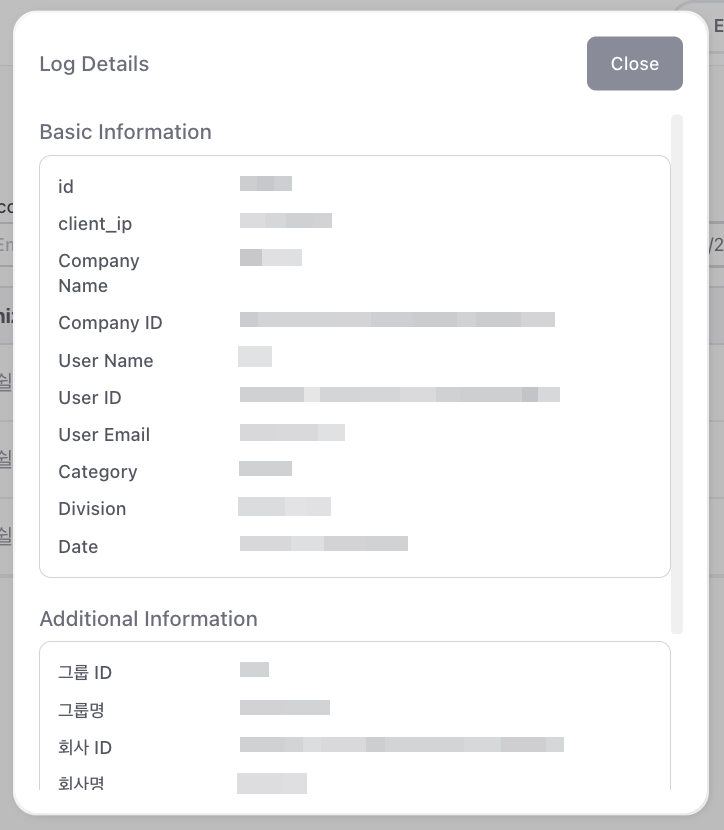Select the Company ID value

(397, 320)
